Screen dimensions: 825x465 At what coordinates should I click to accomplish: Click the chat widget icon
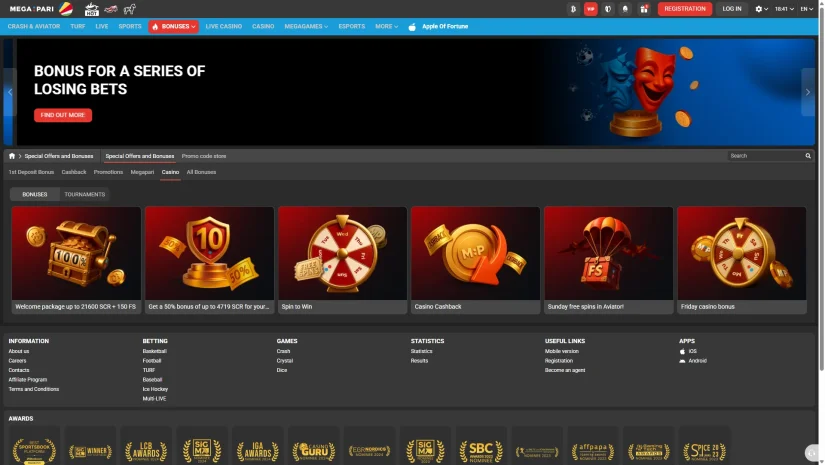[x=813, y=453]
